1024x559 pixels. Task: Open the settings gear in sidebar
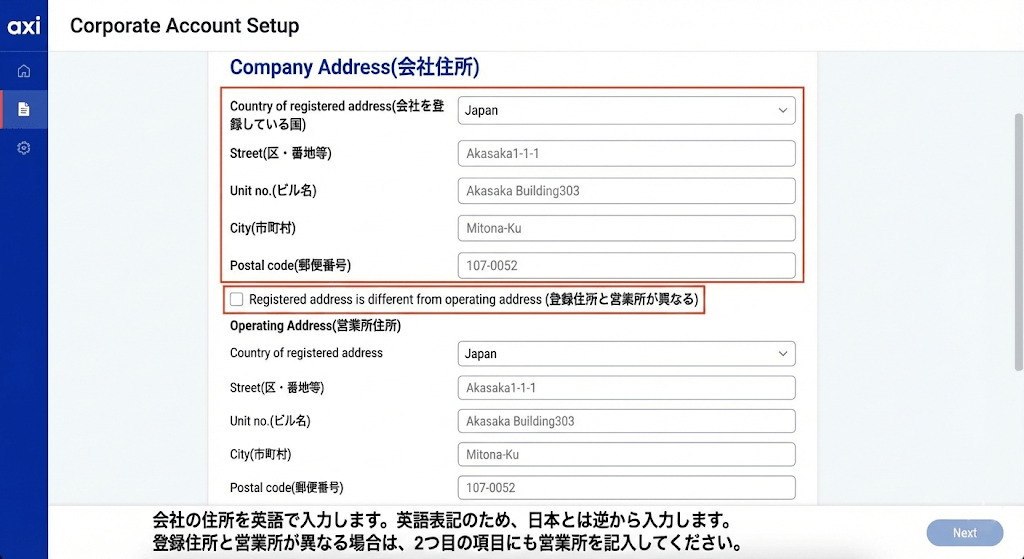[23, 148]
